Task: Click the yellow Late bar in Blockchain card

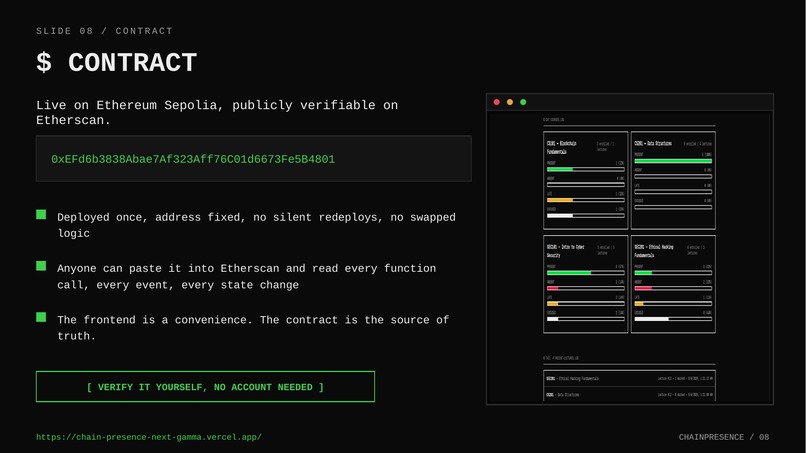Action: coord(585,200)
